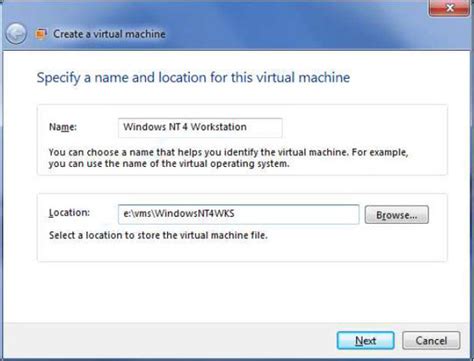Click the Location path input field
Viewport: 474px width, 361px height.
239,214
